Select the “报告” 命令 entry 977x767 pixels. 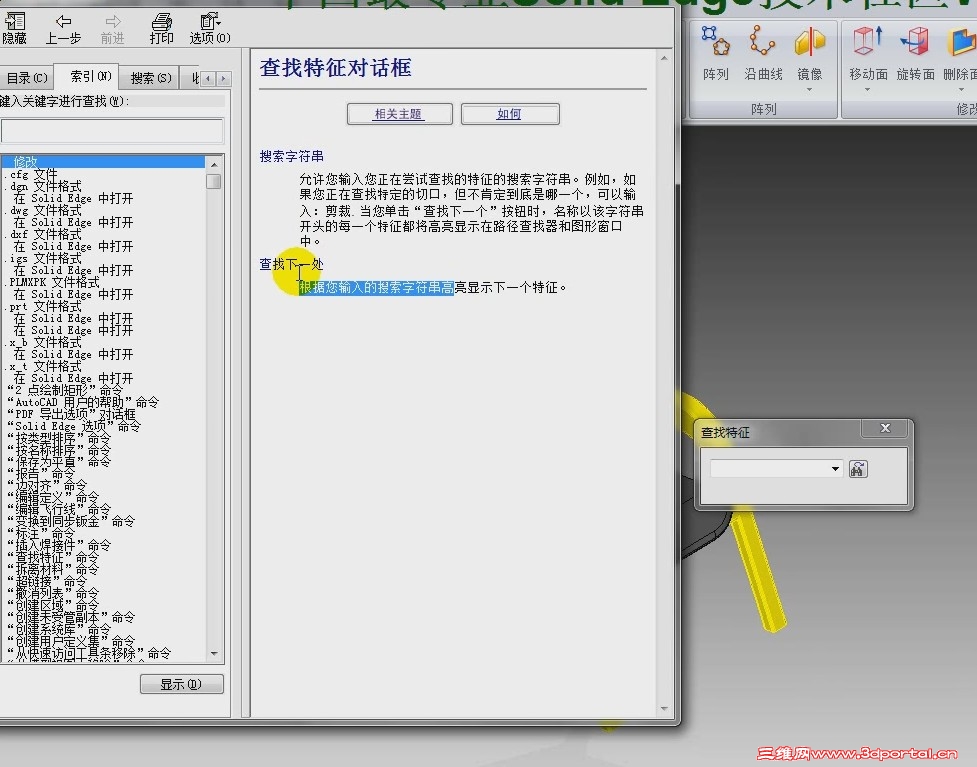(41, 474)
